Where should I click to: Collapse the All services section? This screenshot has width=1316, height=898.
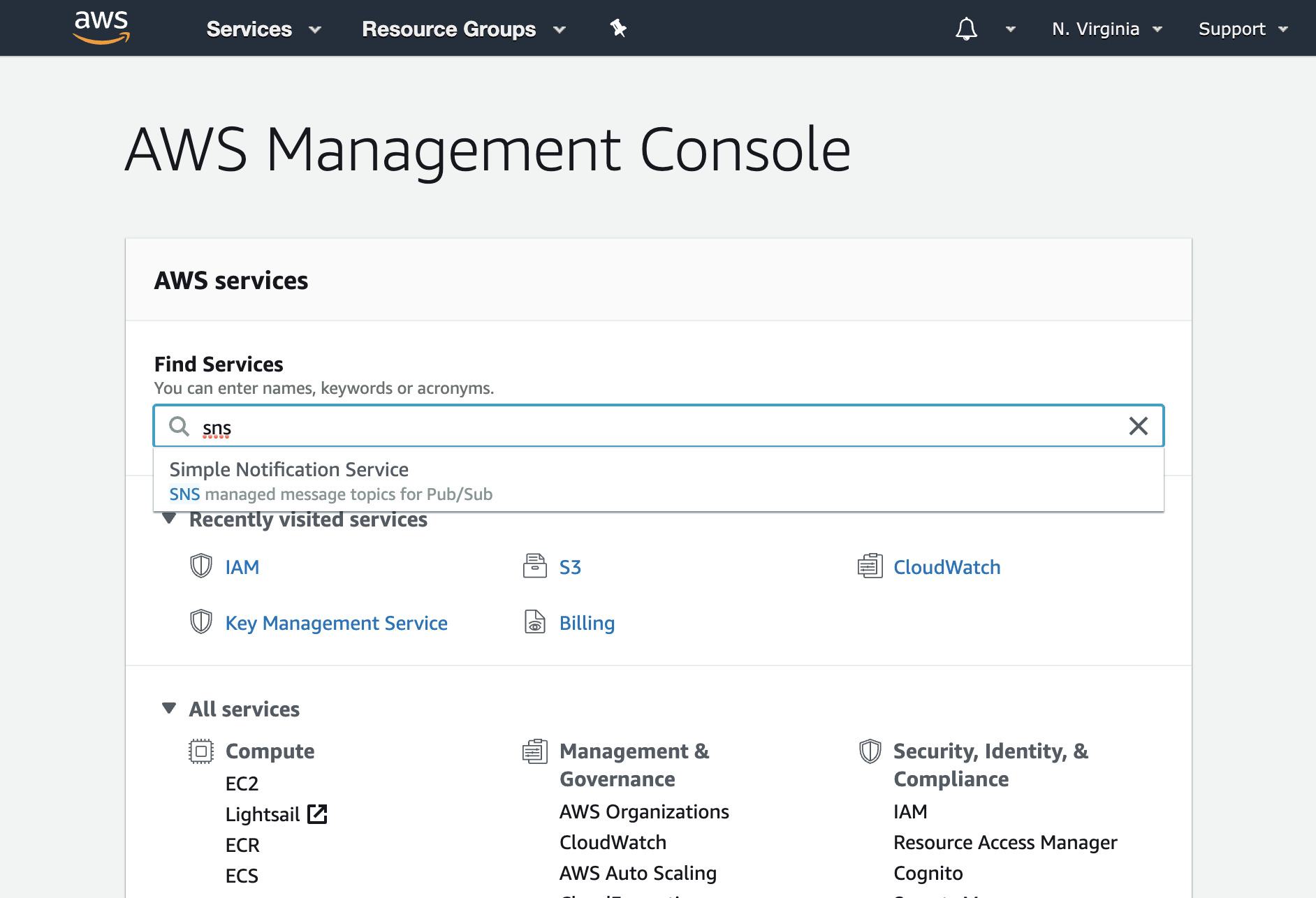(x=168, y=708)
